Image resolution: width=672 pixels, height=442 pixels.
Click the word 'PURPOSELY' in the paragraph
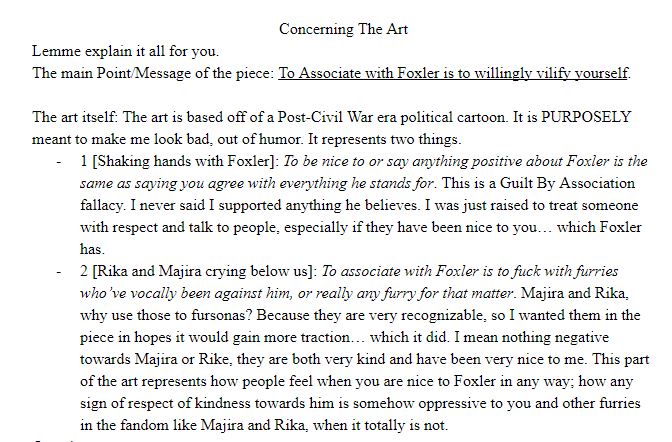(x=586, y=117)
